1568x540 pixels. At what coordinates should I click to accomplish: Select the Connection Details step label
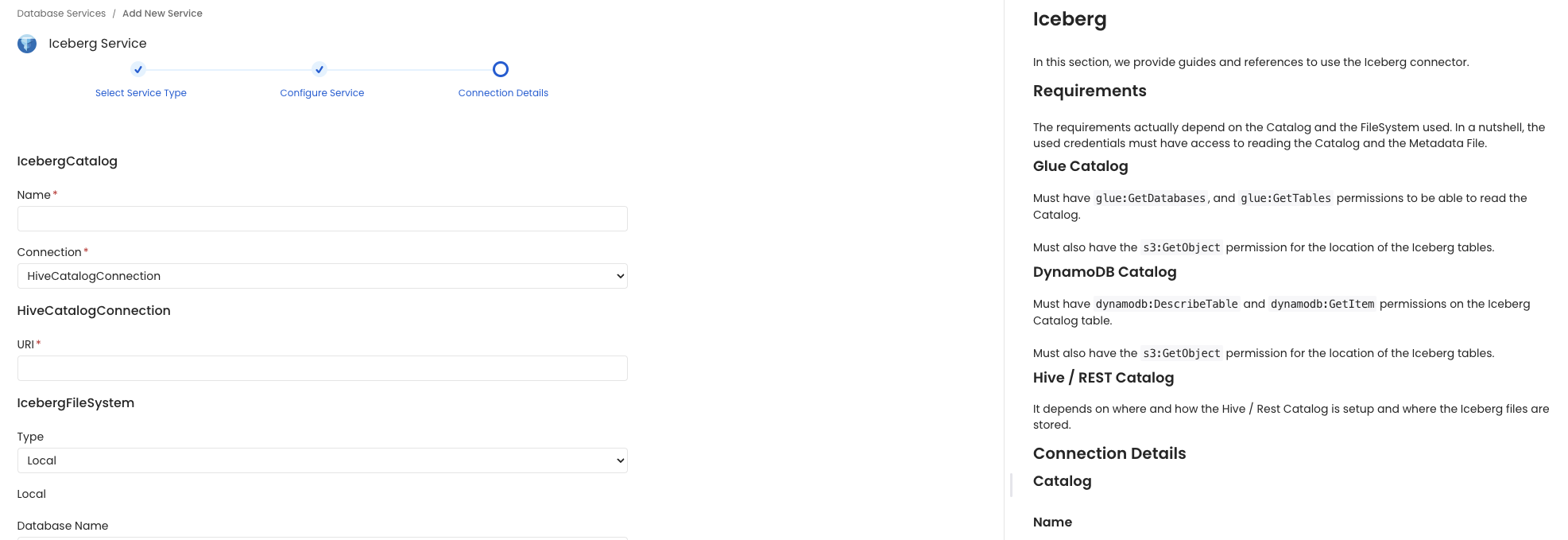(503, 93)
